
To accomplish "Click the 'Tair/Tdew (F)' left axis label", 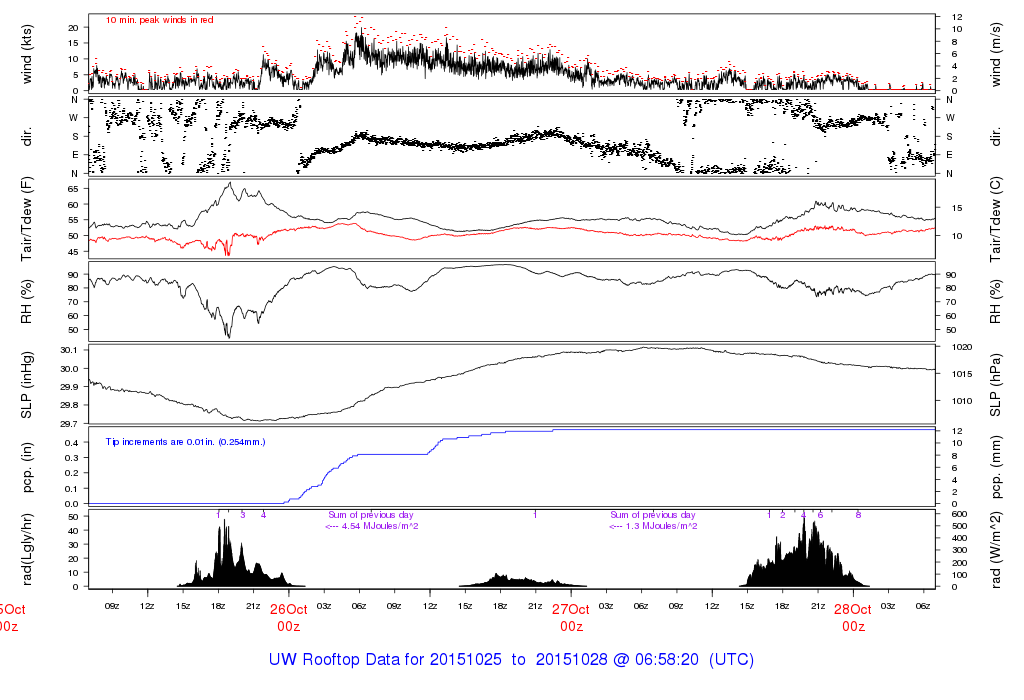I will 27,219.
